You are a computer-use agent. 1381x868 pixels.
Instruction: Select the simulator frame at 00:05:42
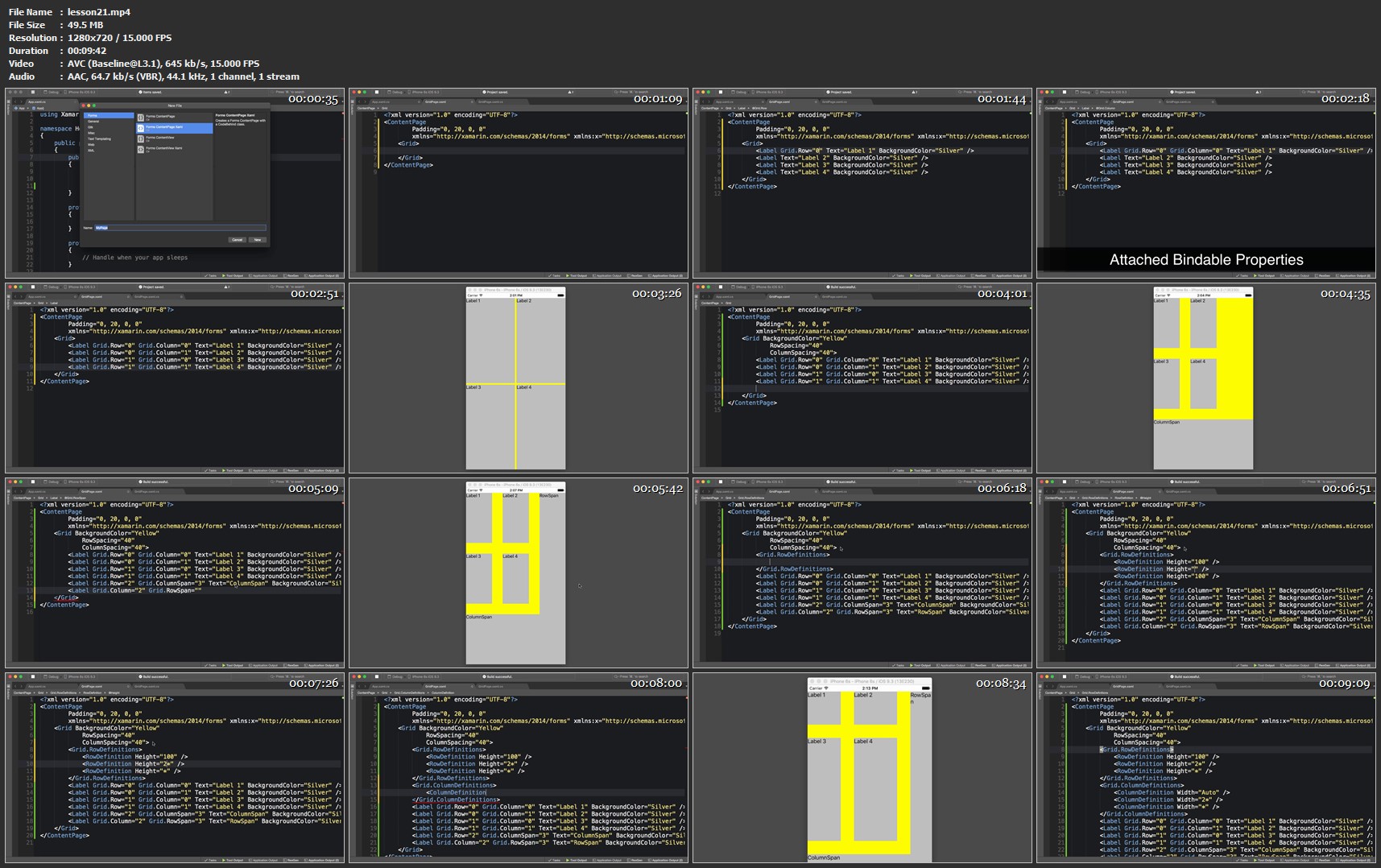519,572
